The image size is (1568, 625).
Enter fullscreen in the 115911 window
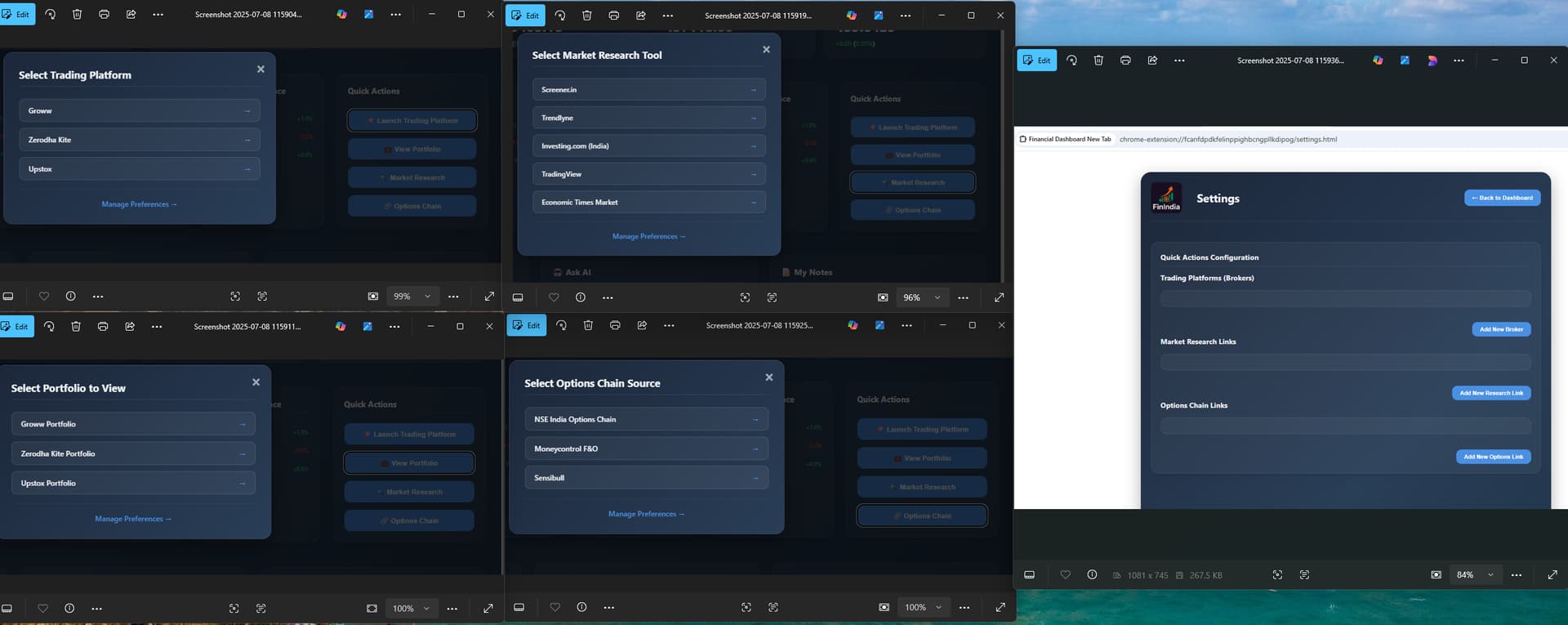tap(488, 609)
